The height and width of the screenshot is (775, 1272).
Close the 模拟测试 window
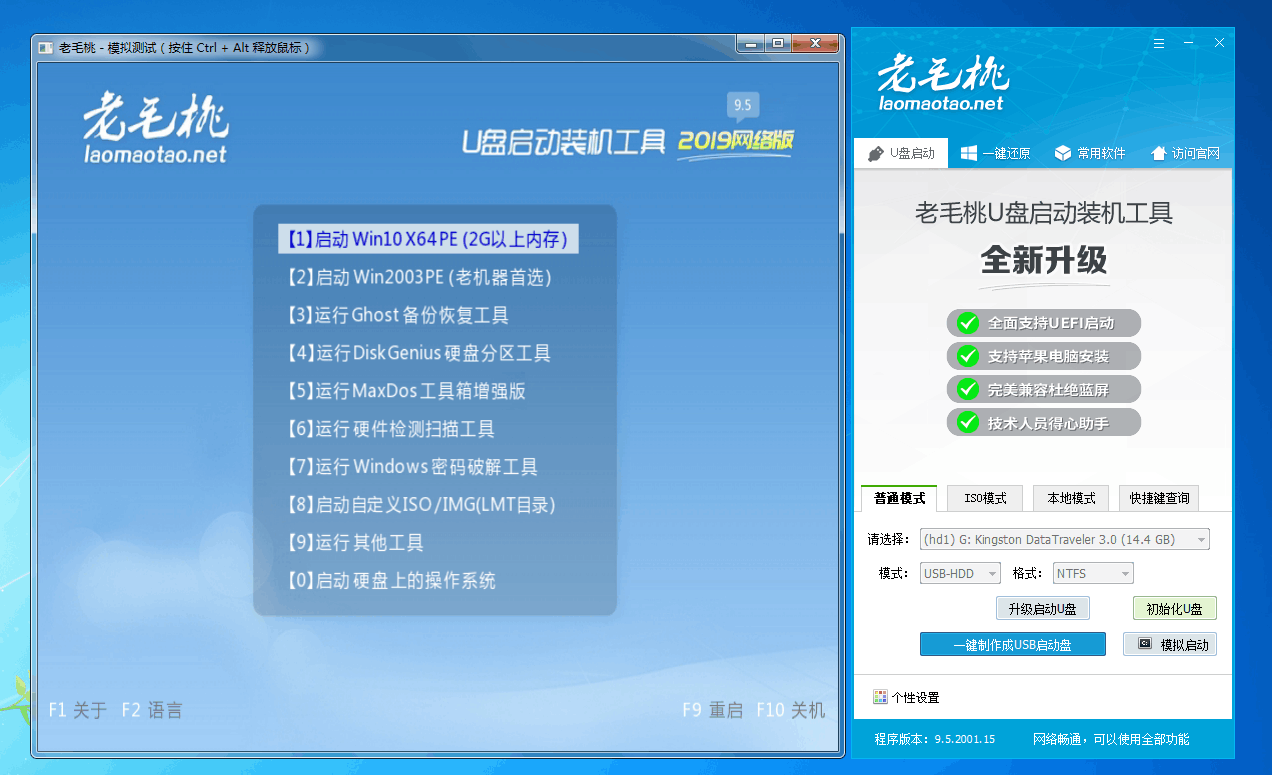(816, 43)
